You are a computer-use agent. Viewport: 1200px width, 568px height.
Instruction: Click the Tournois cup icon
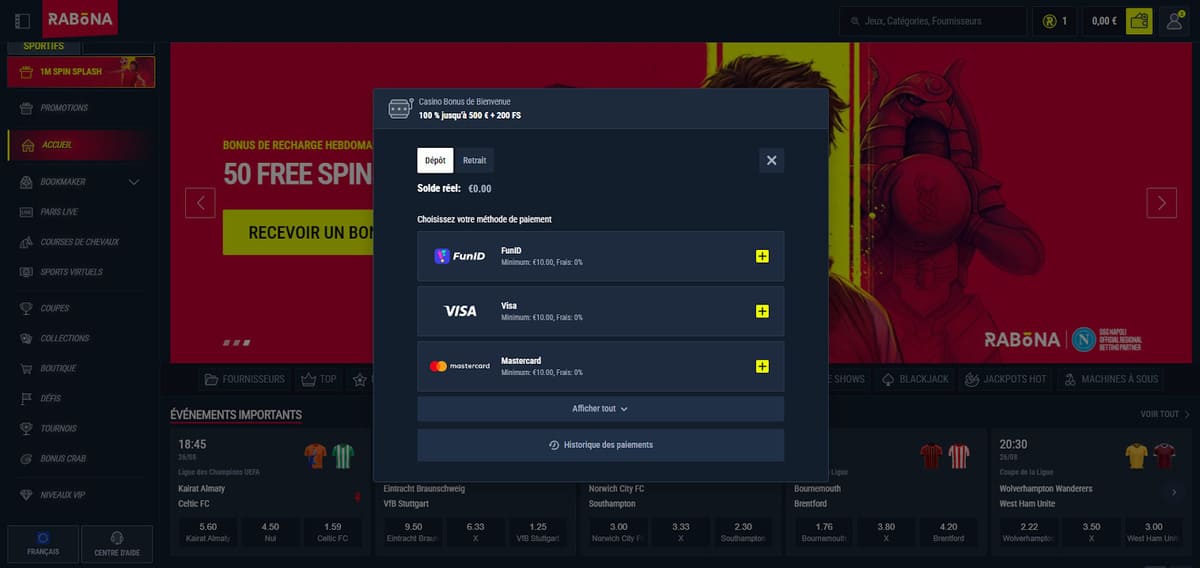[x=26, y=428]
